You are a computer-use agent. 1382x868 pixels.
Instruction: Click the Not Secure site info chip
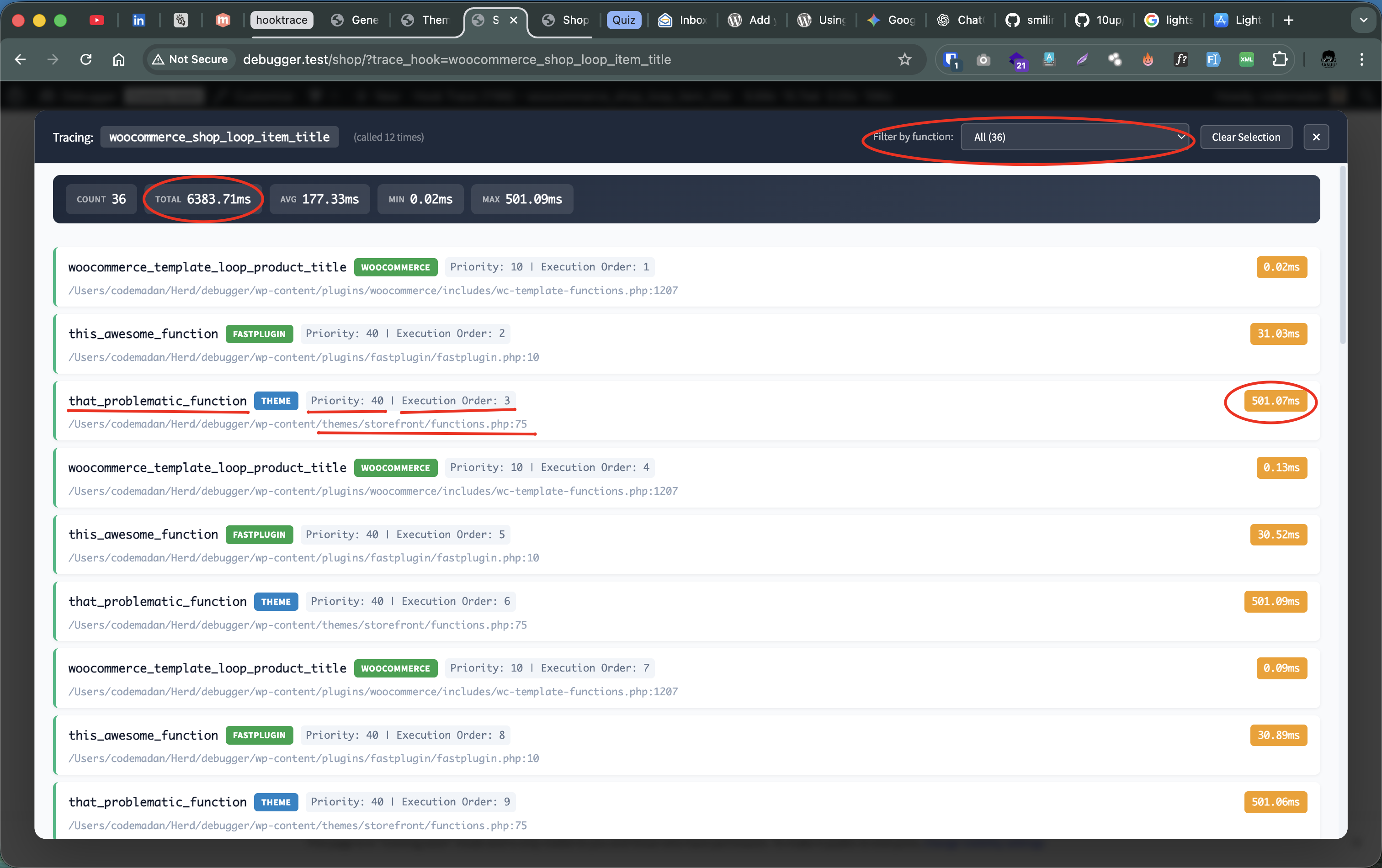tap(191, 59)
